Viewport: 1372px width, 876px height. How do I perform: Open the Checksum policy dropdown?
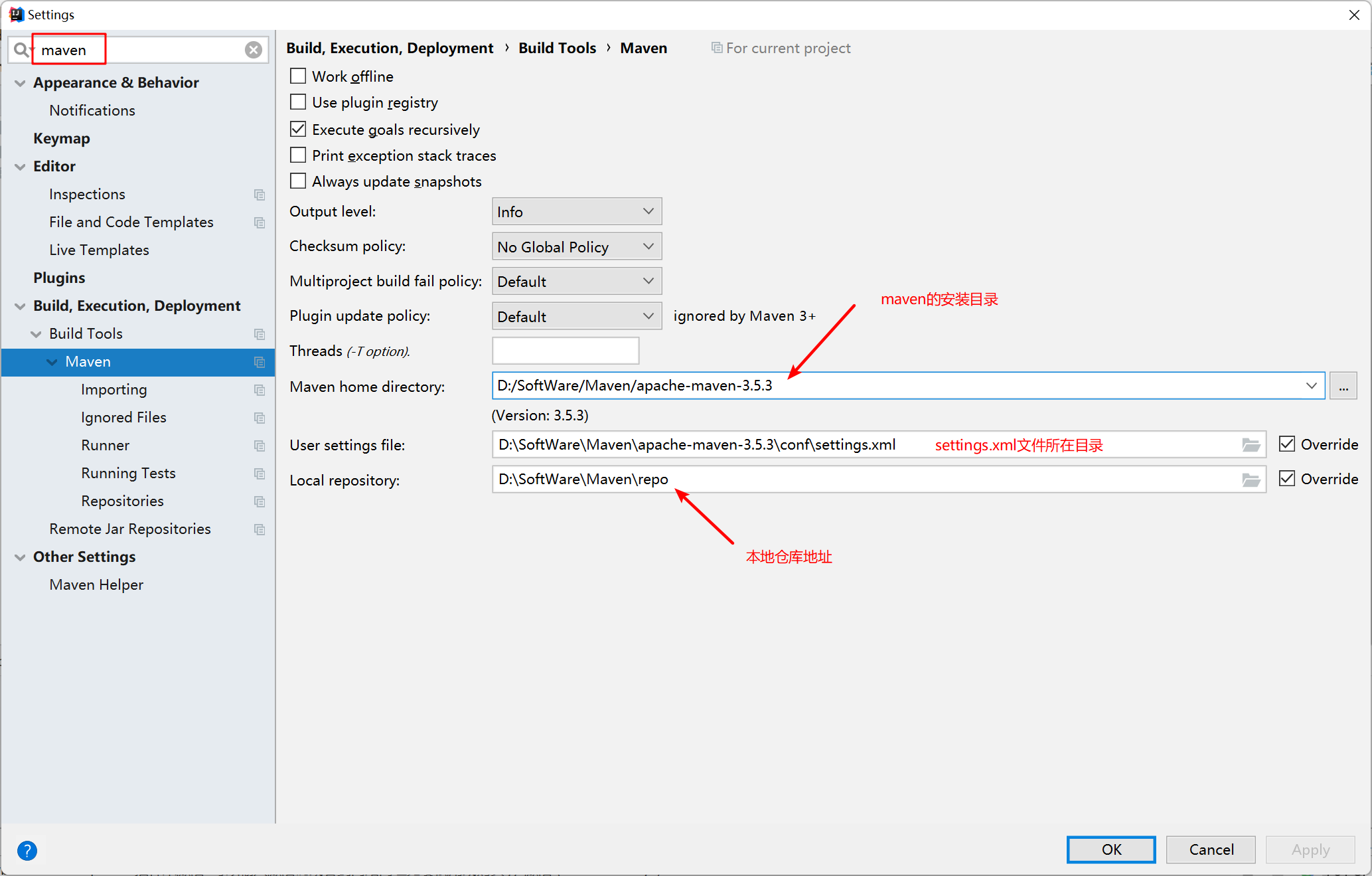click(x=576, y=247)
